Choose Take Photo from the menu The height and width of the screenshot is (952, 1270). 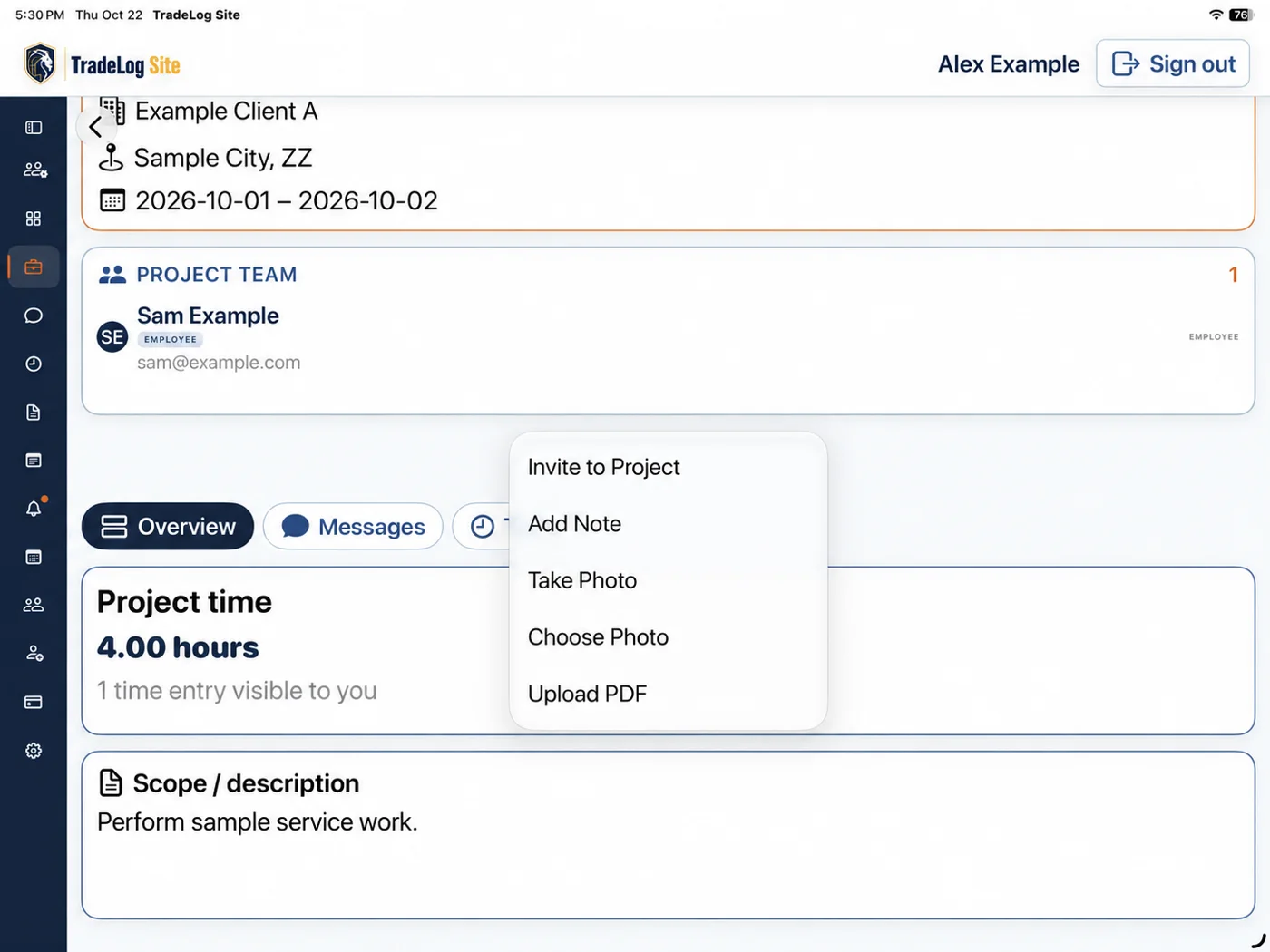click(669, 580)
